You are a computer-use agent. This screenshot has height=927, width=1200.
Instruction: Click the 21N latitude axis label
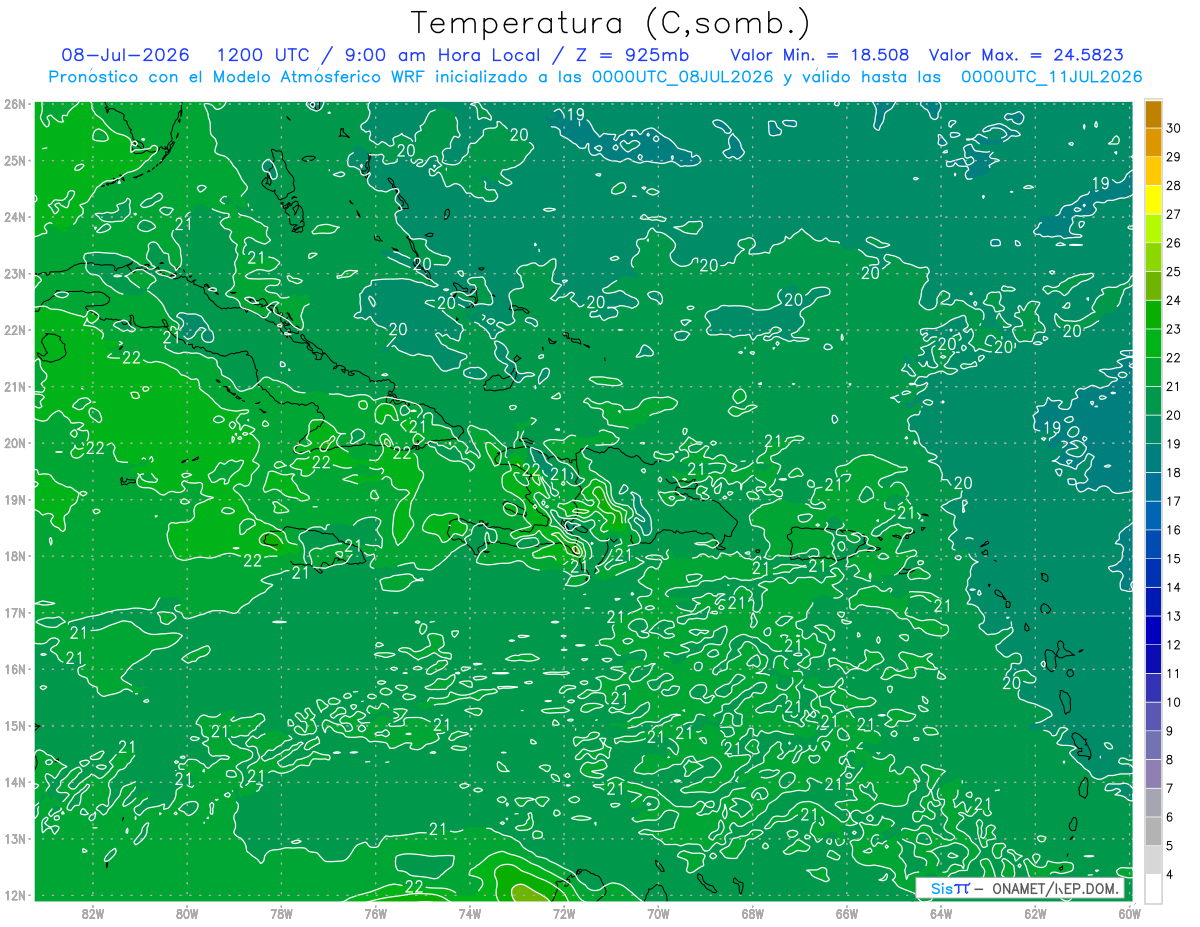click(14, 386)
